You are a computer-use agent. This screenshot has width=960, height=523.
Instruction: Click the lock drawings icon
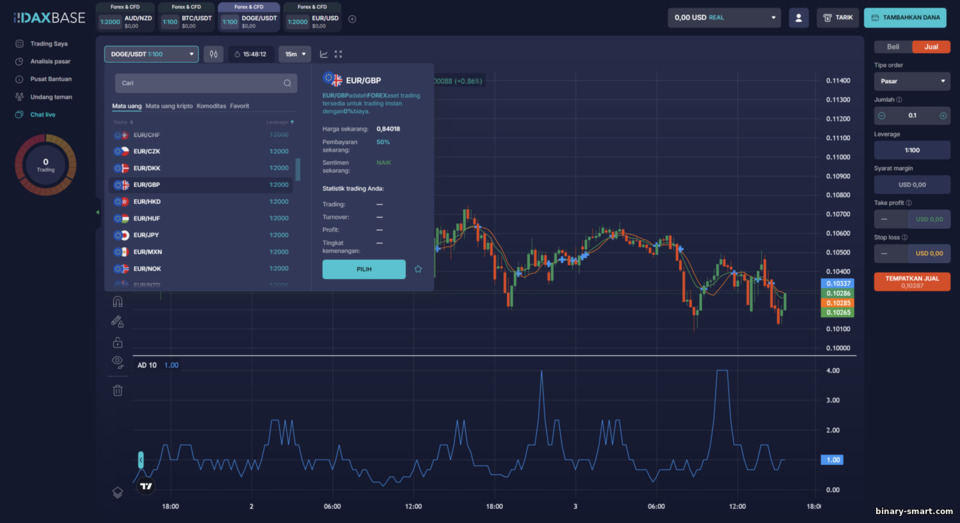coord(118,342)
